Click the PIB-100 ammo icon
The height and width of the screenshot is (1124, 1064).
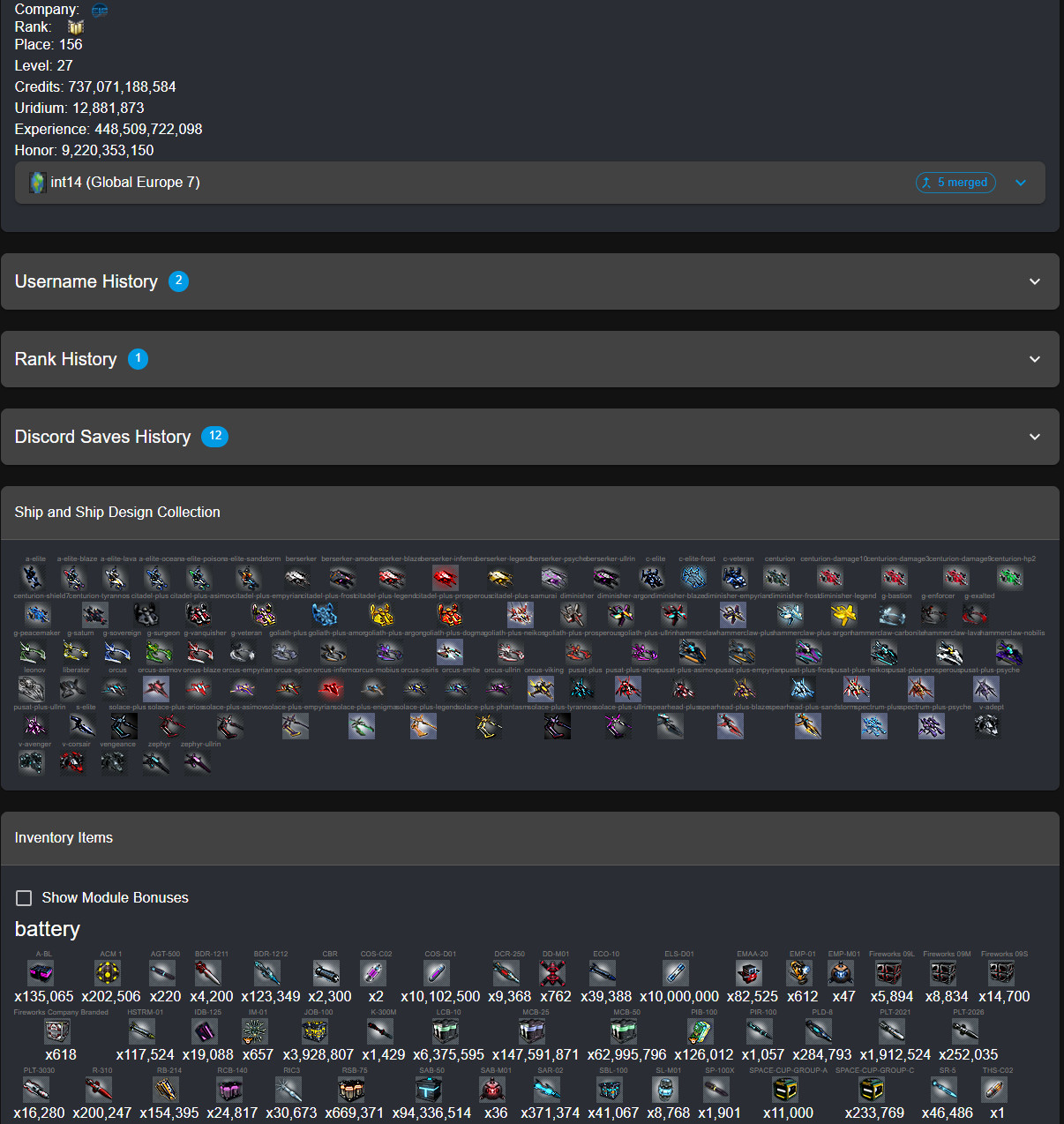pos(701,1030)
